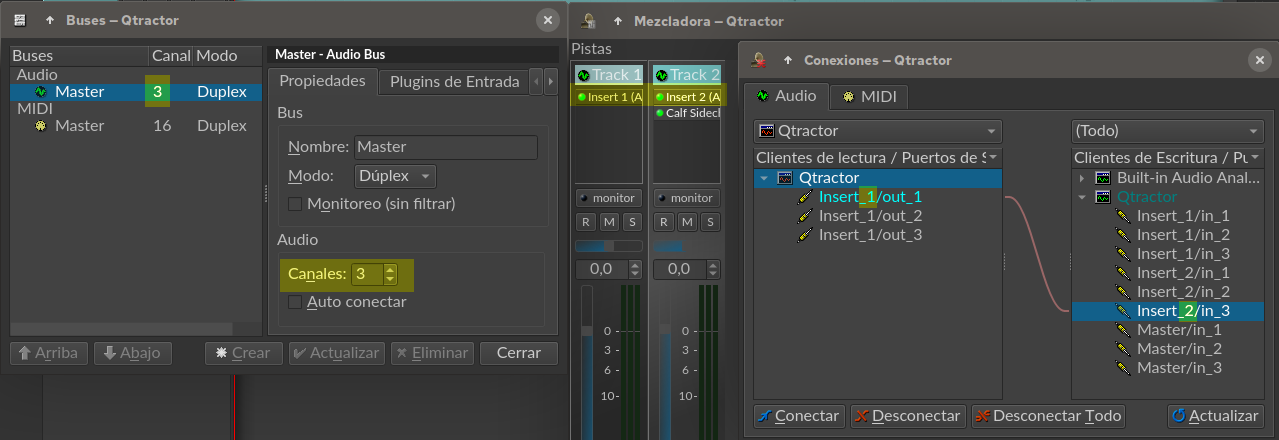Click the Abajo button
Screen dimensions: 1279x440
coord(133,353)
